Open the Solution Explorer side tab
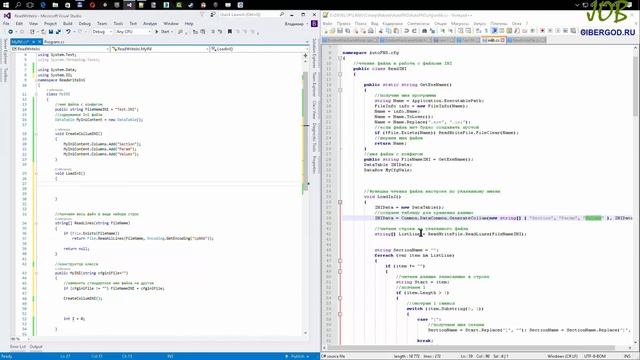The width and height of the screenshot is (640, 360). click(314, 53)
